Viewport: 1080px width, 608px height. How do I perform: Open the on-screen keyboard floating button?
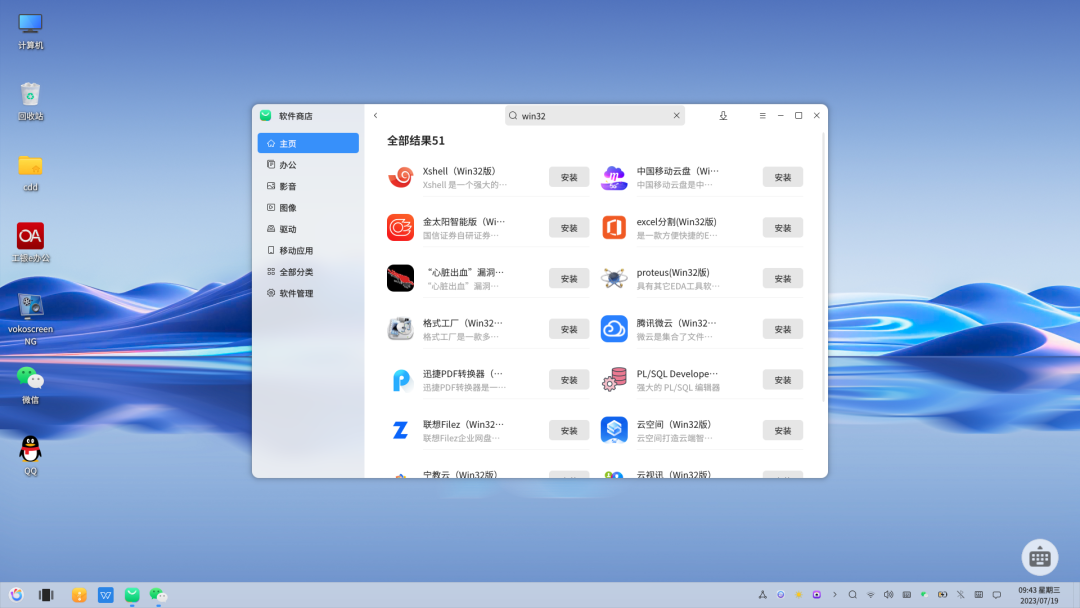[x=1039, y=557]
